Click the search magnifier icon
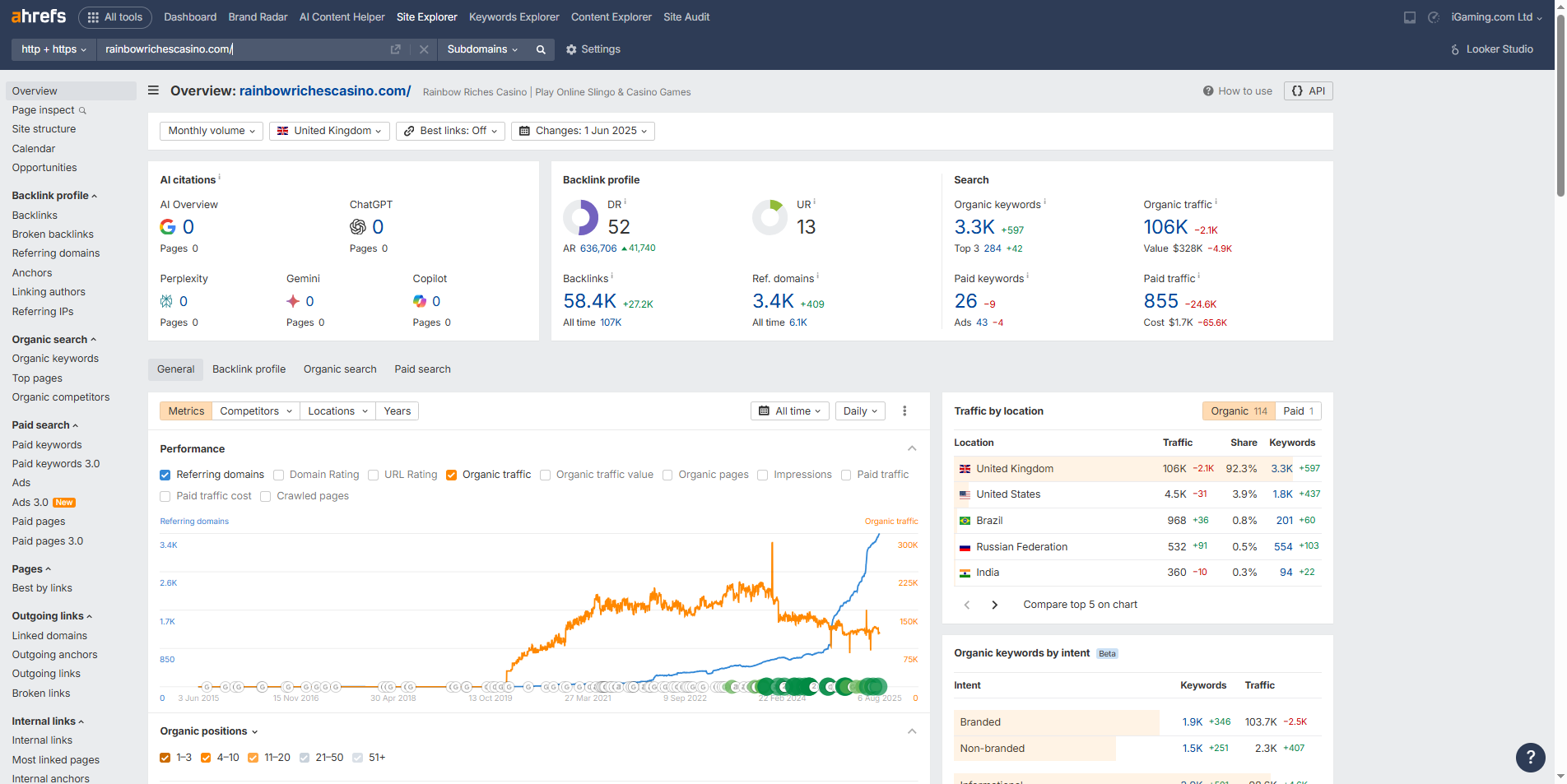The image size is (1567, 784). point(541,49)
